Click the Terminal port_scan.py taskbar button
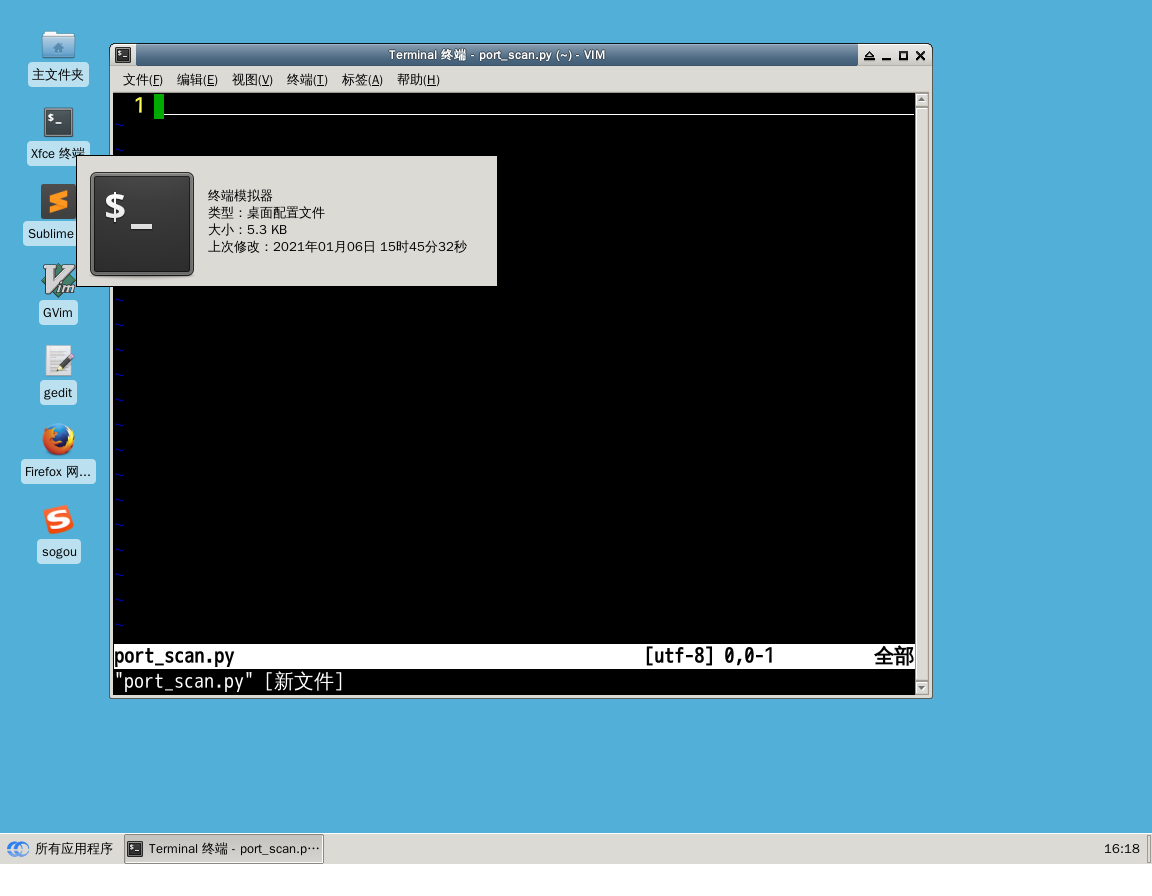 point(224,849)
